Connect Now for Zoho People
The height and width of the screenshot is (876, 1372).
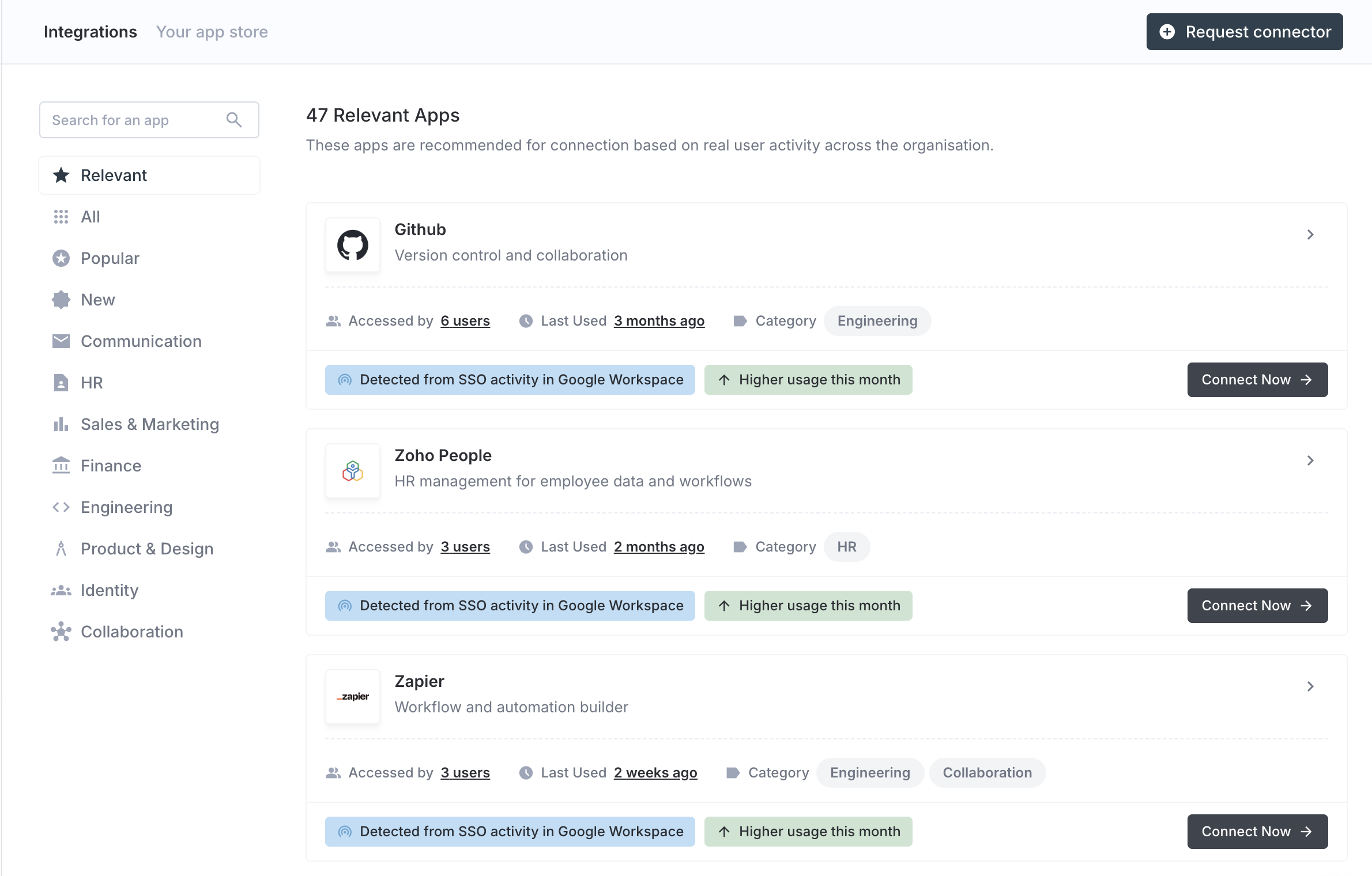tap(1257, 606)
